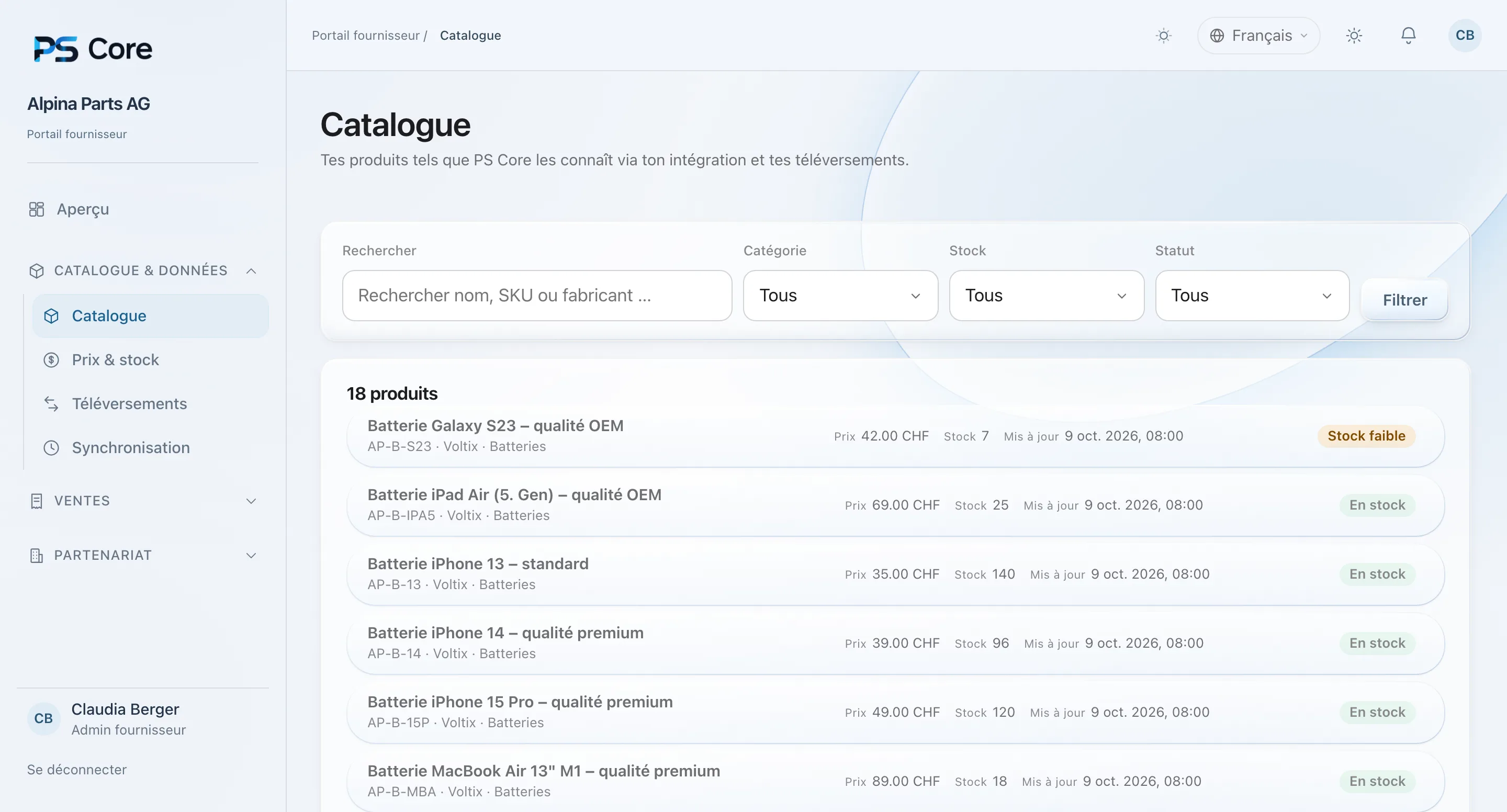
Task: Open the Stock filter dropdown
Action: click(x=1046, y=296)
